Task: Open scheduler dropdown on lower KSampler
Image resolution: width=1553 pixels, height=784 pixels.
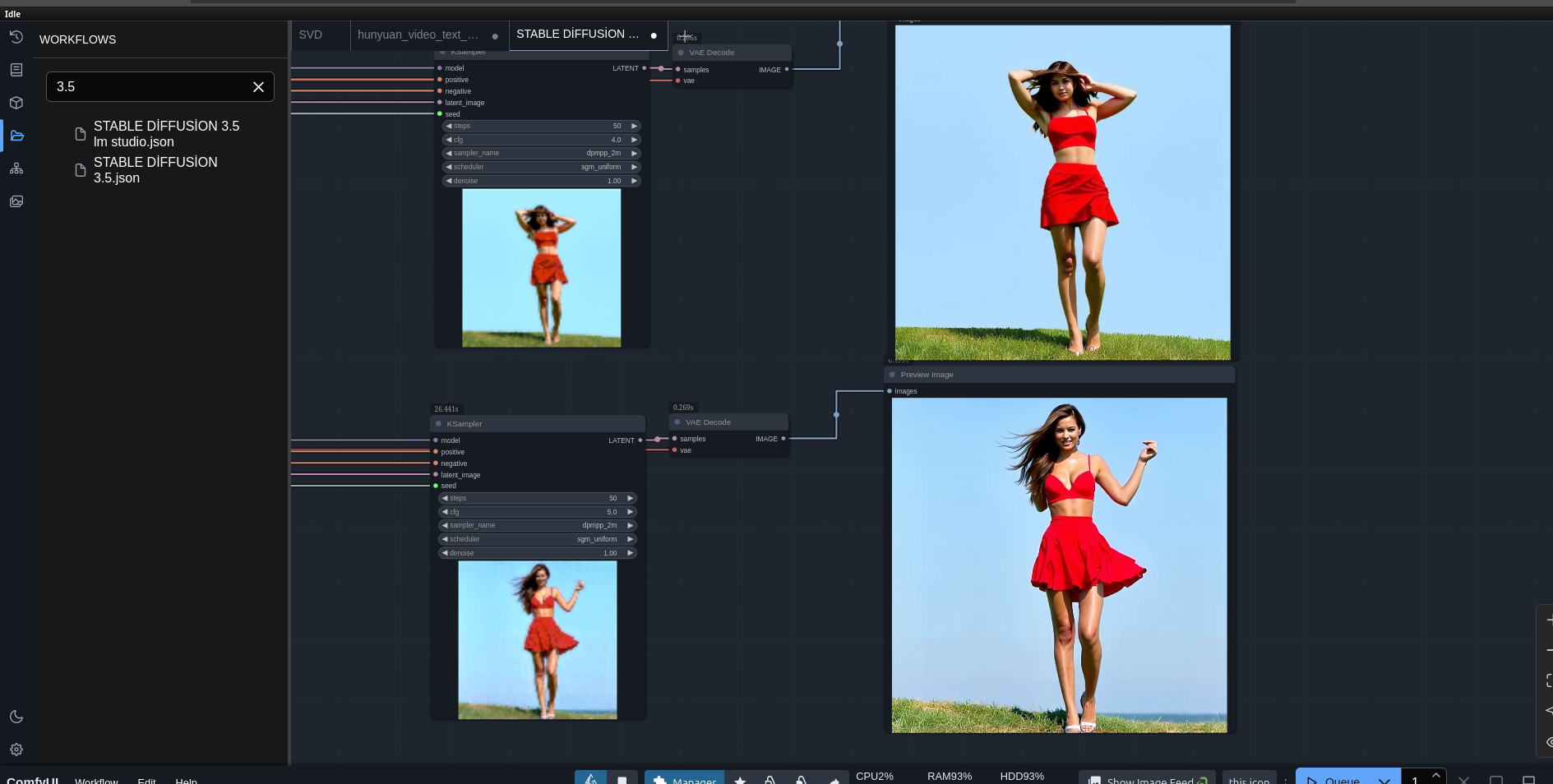Action: pyautogui.click(x=537, y=539)
